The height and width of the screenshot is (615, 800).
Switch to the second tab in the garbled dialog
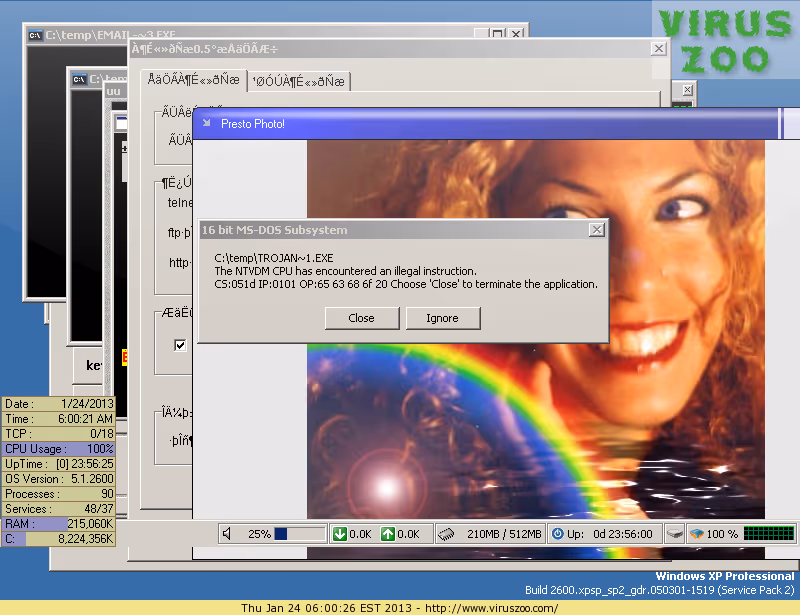(x=299, y=82)
